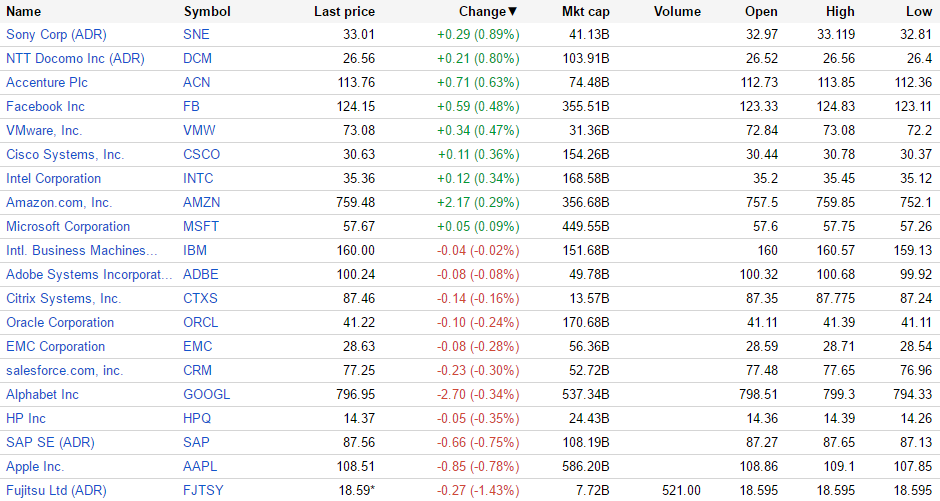This screenshot has height=501, width=940.
Task: Click the Facebook Inc link
Action: 45,106
